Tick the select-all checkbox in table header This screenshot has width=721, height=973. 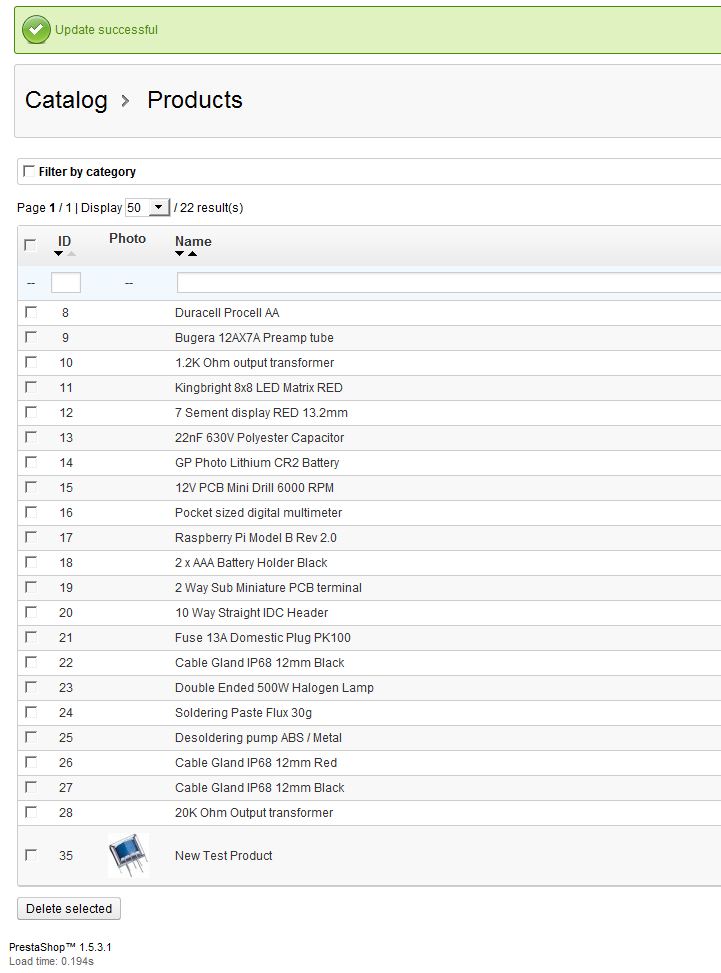pyautogui.click(x=30, y=244)
